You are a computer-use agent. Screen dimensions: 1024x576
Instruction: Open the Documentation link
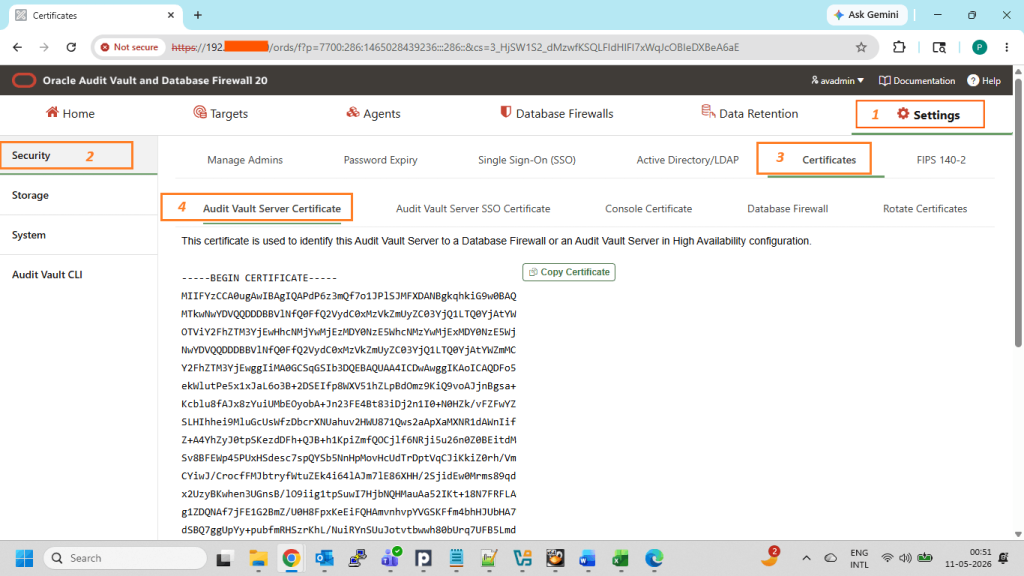[x=917, y=80]
